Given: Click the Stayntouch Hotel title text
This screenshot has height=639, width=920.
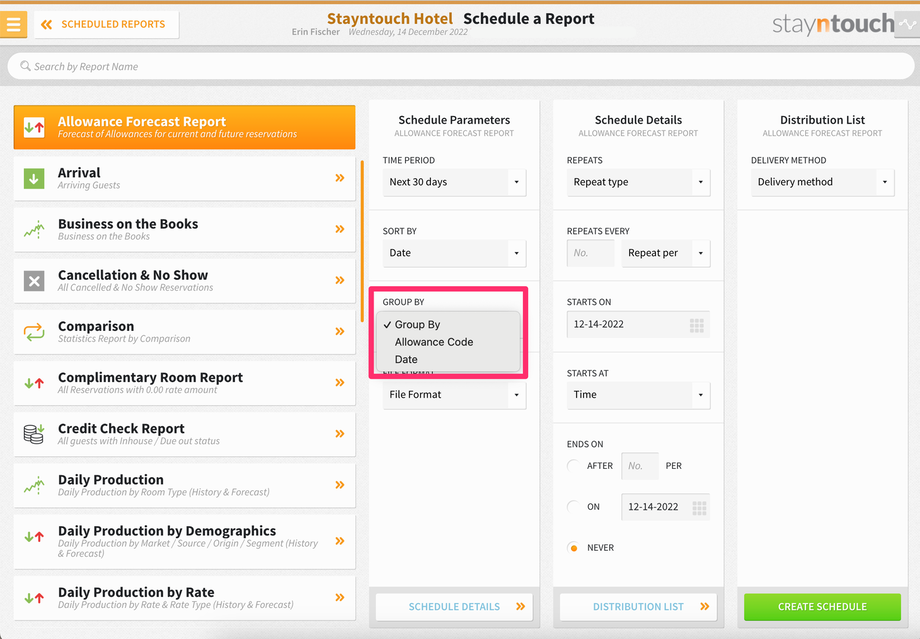Looking at the screenshot, I should 390,19.
